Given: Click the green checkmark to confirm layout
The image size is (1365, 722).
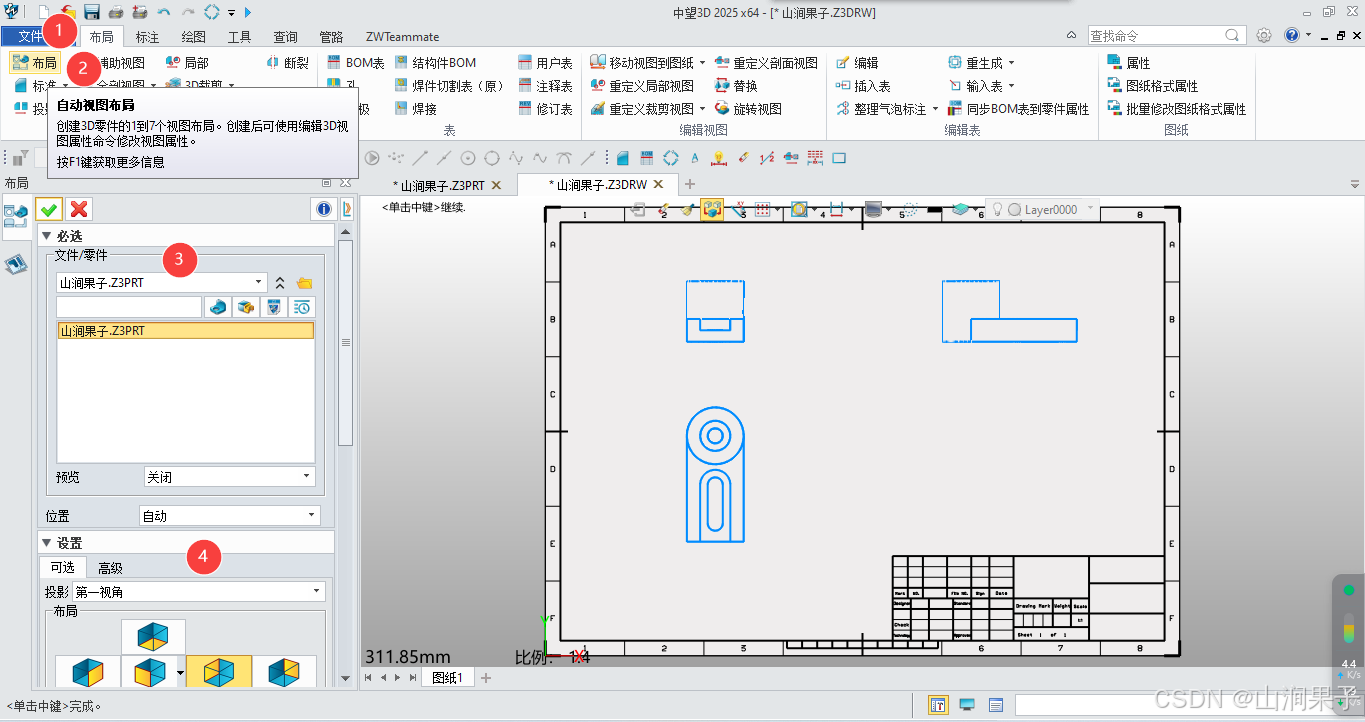Looking at the screenshot, I should tap(48, 208).
